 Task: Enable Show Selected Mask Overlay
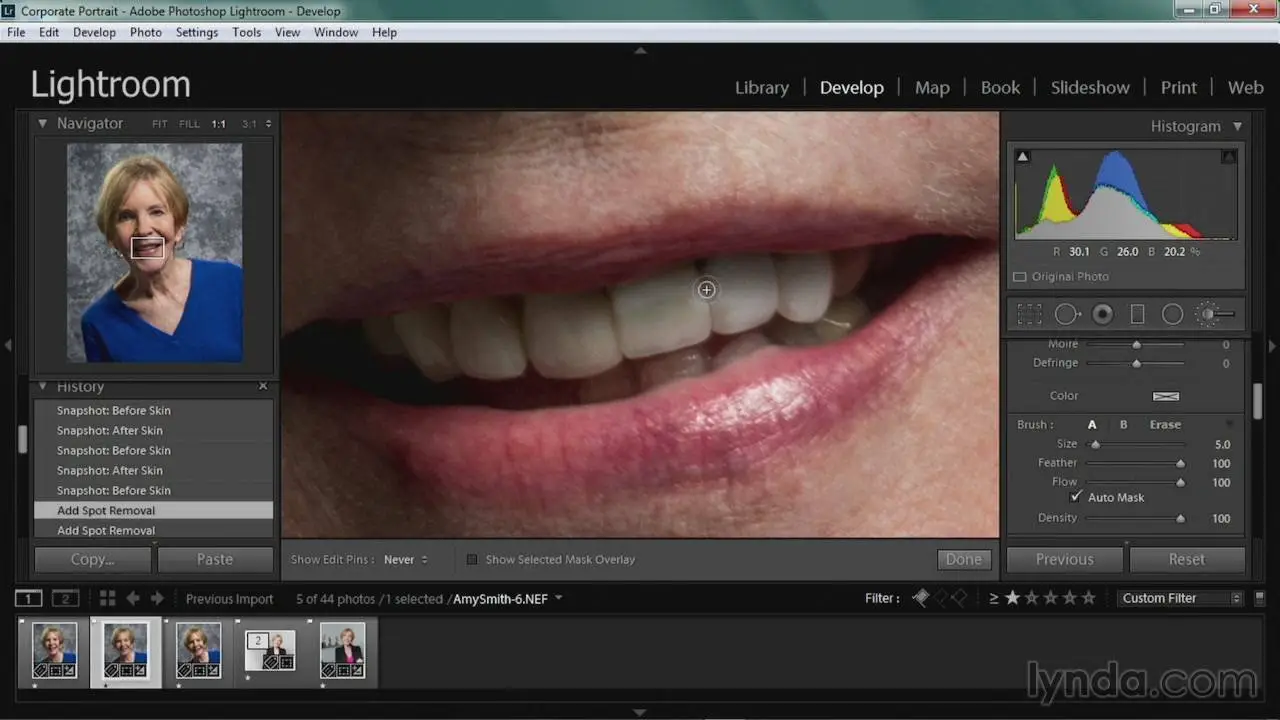472,560
